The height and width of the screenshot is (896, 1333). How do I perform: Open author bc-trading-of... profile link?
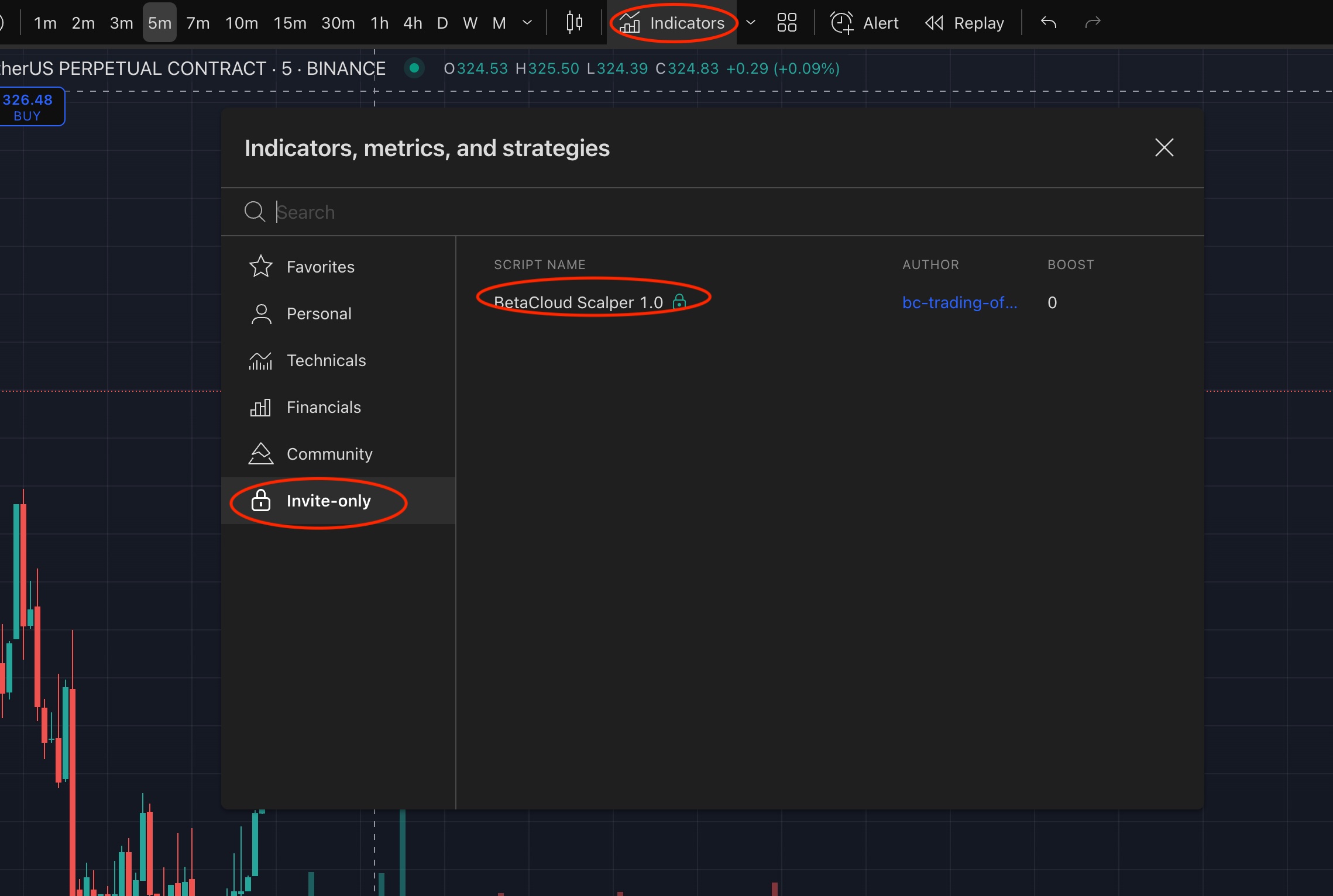(x=960, y=302)
